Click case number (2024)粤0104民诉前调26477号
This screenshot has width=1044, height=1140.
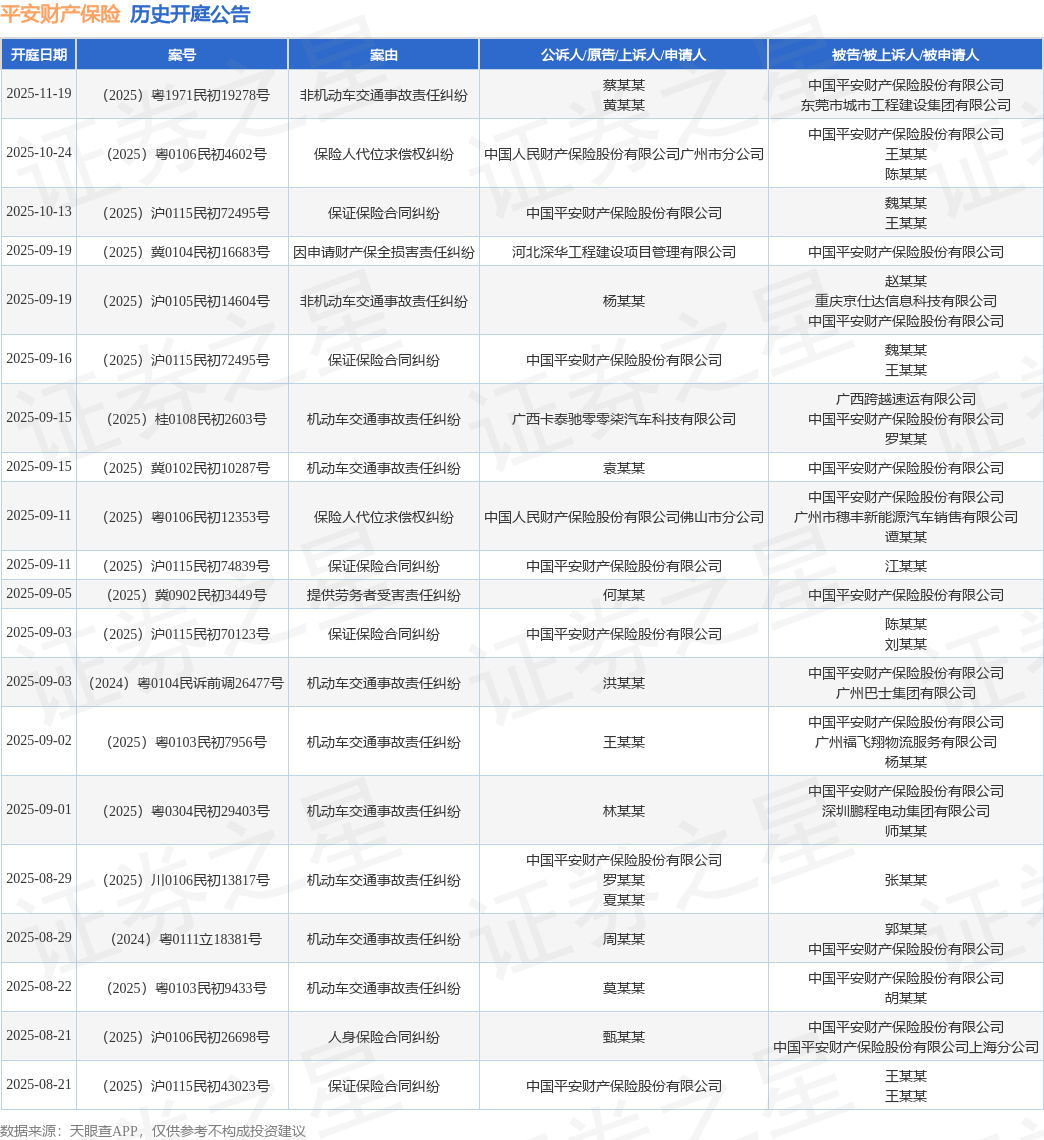pos(185,683)
